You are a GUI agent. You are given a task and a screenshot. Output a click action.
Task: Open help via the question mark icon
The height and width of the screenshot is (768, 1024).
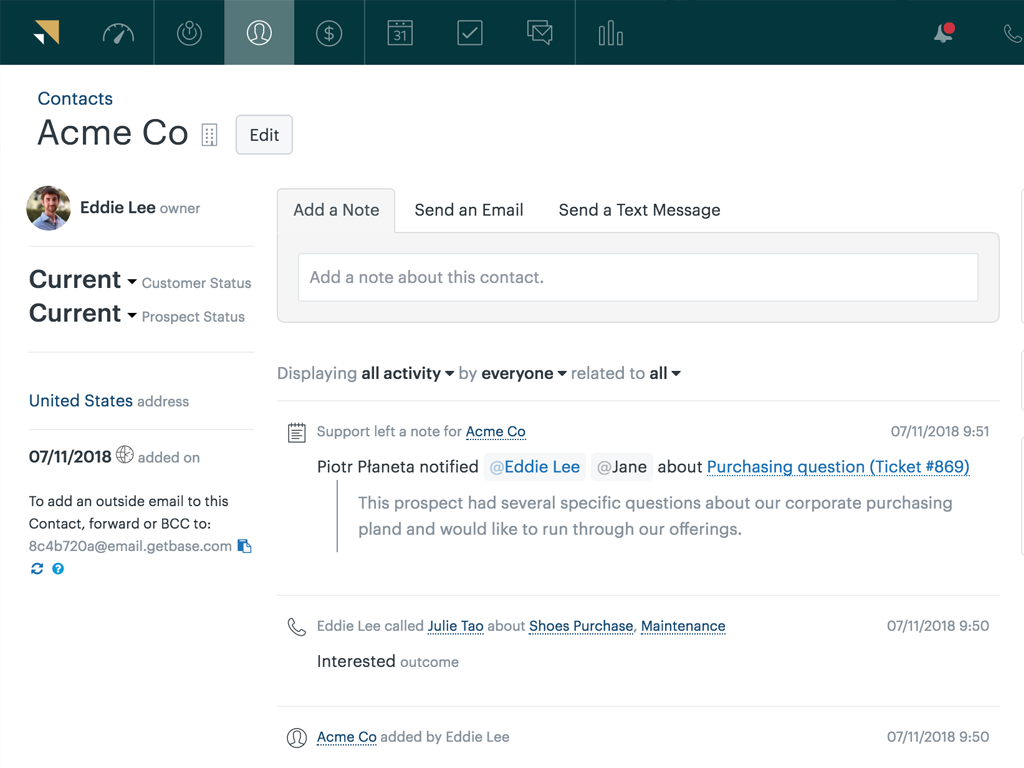pyautogui.click(x=58, y=568)
